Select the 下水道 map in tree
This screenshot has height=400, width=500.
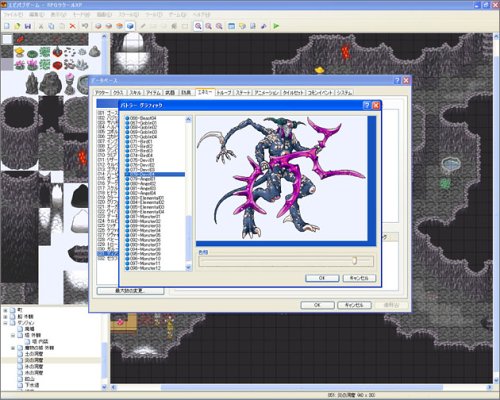pos(32,385)
